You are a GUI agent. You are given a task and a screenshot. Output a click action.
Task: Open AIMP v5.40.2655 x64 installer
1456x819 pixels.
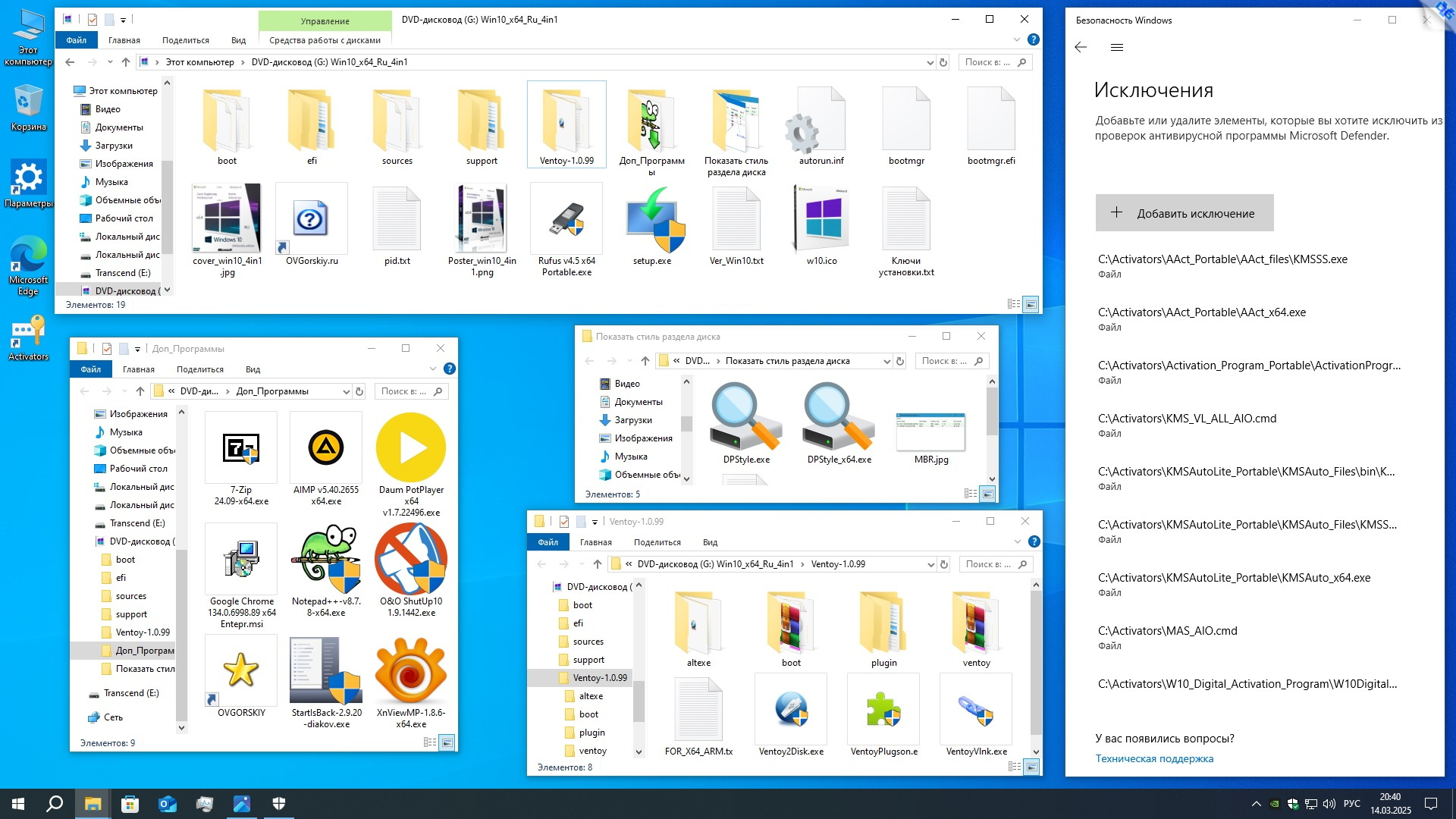(x=326, y=447)
